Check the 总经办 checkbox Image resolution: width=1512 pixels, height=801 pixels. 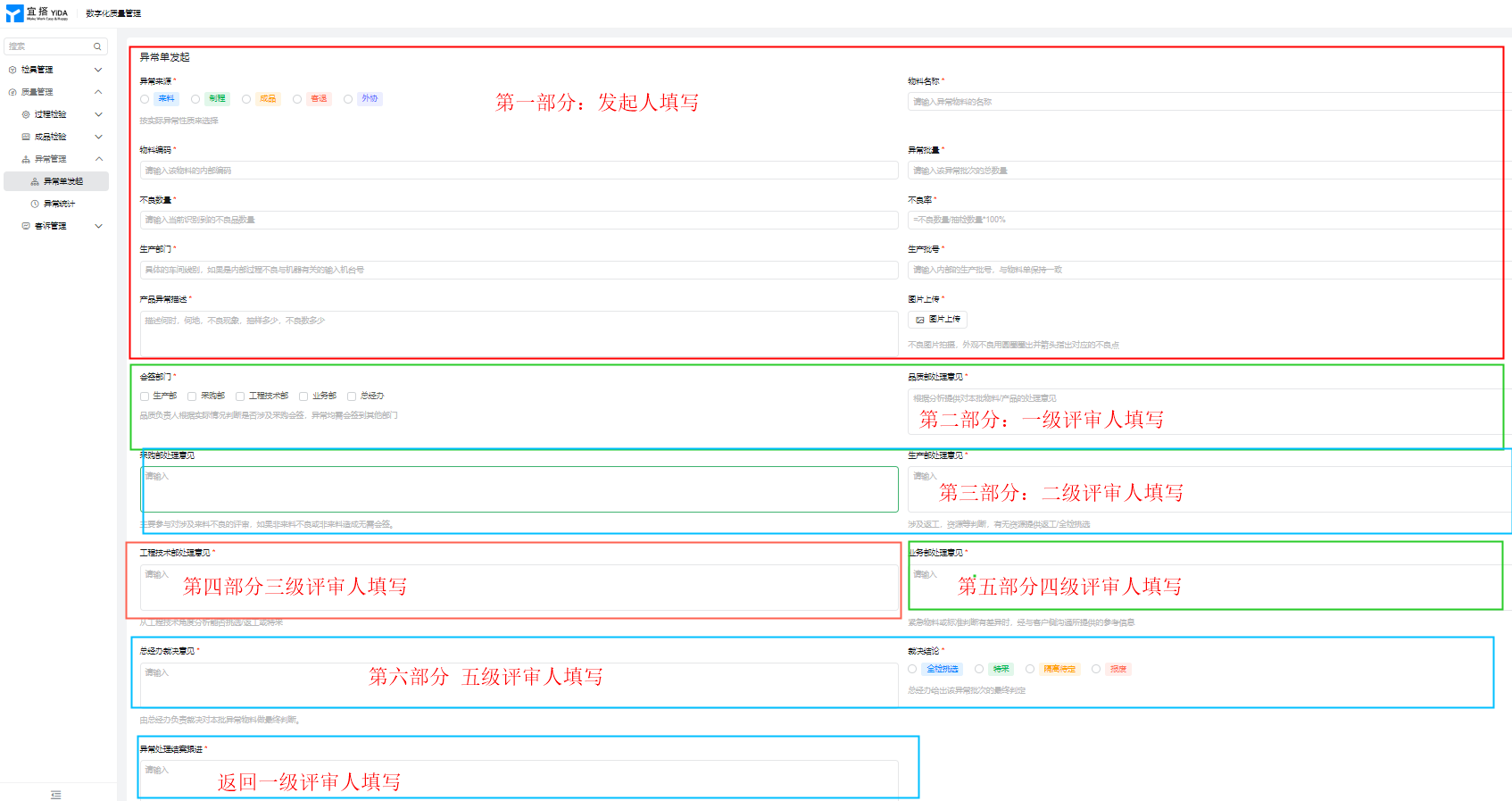coord(352,396)
